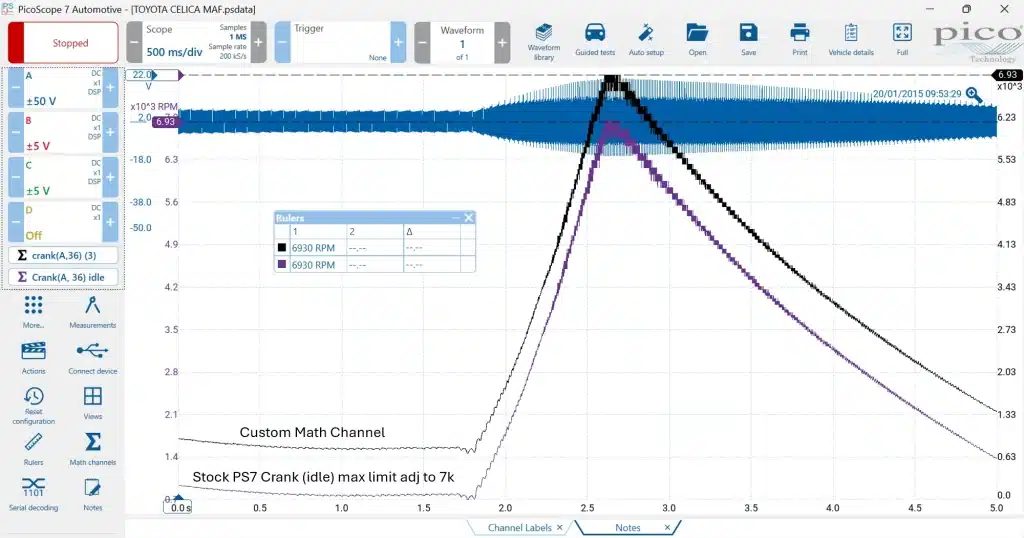Go to the next waveform buffer
The image size is (1024, 538).
coord(502,42)
